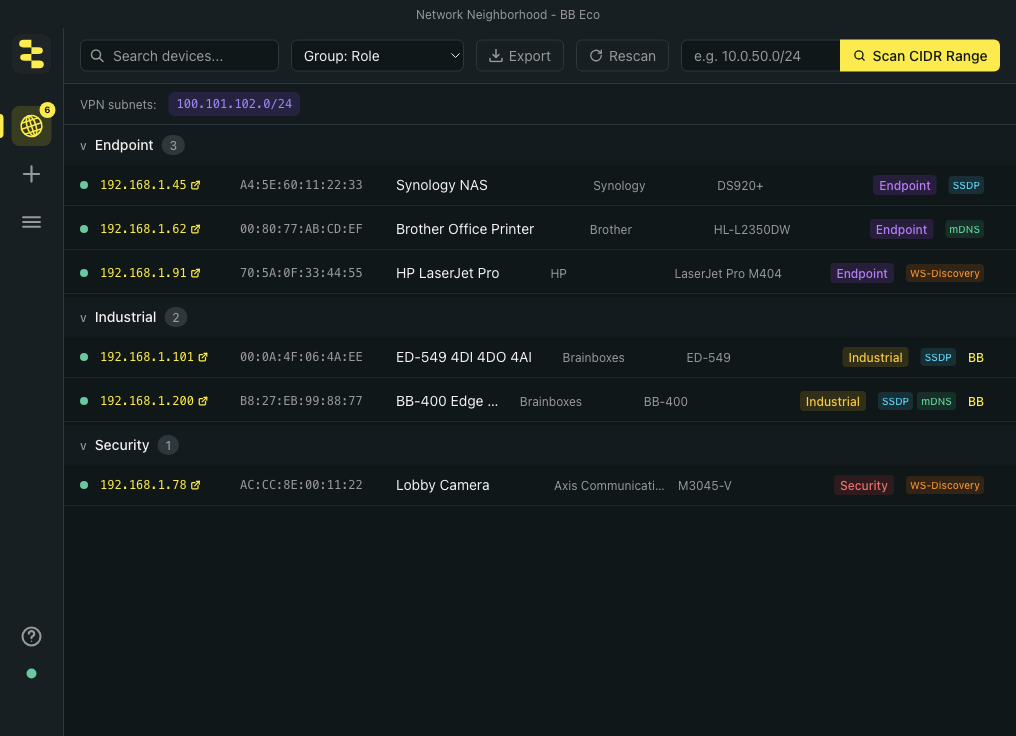
Task: Click the SSDP tag on Synology NAS row
Action: tap(966, 185)
